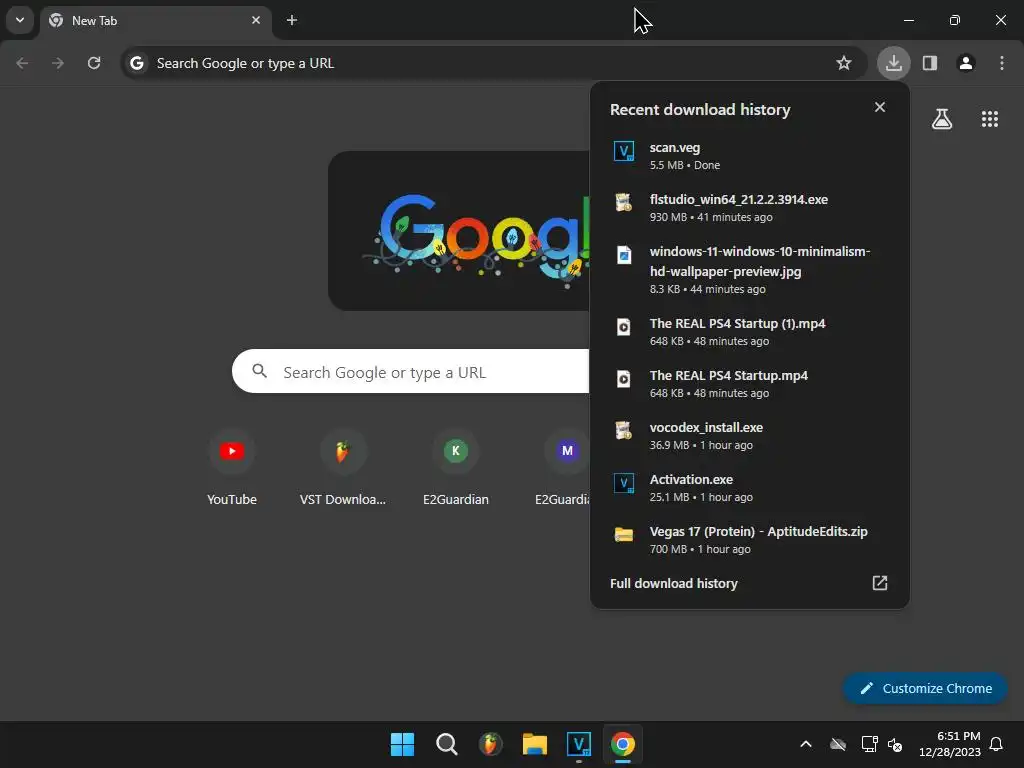The height and width of the screenshot is (768, 1024).
Task: Close the New Tab tab
Action: [256, 20]
